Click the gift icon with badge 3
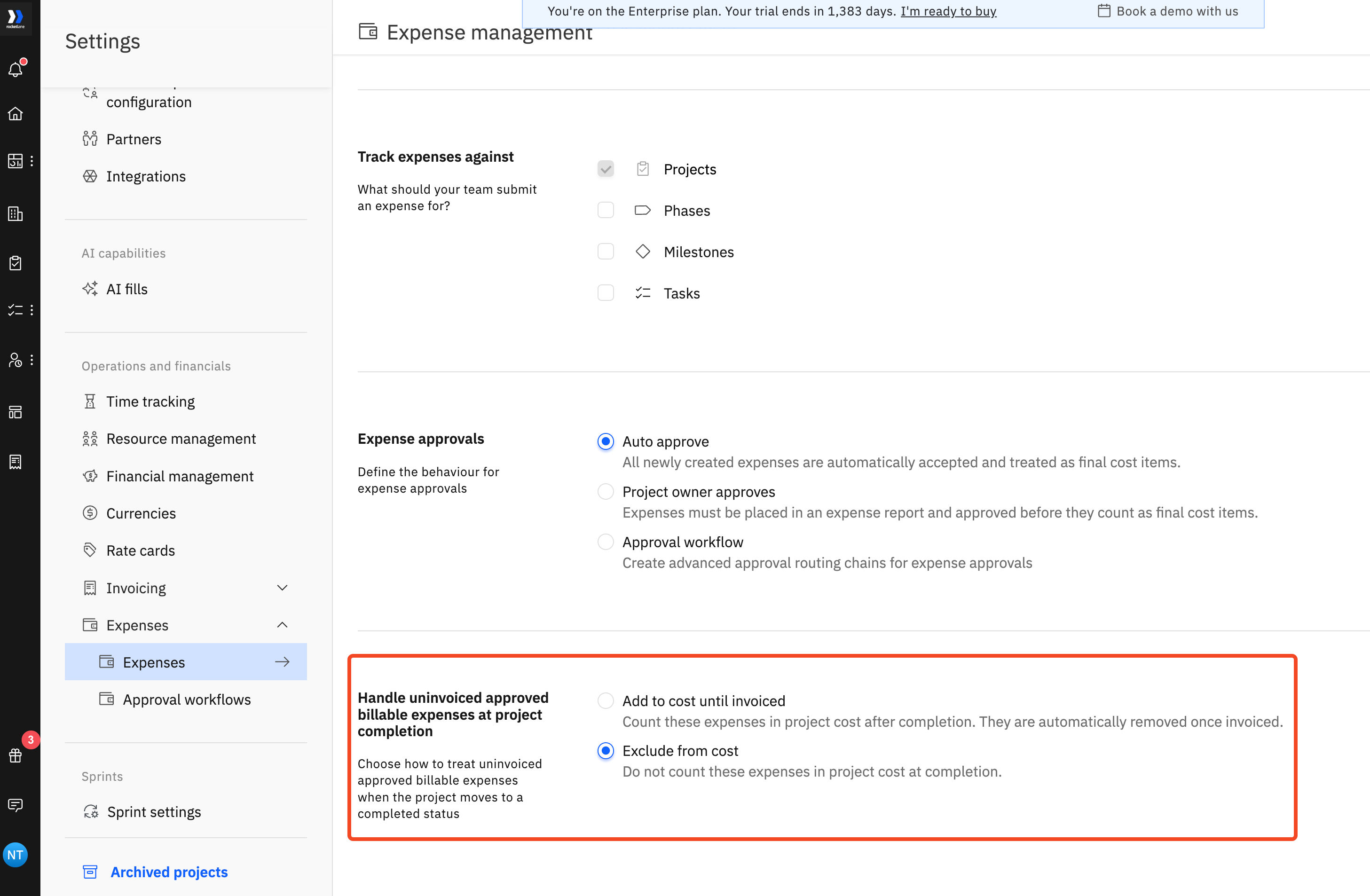Screen dimensions: 1370x896 16,755
